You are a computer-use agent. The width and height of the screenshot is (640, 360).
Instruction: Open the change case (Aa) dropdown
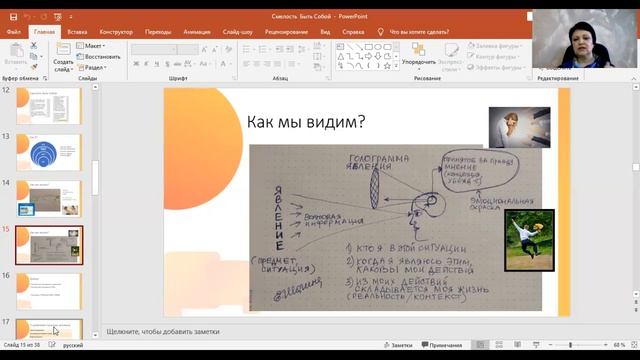pyautogui.click(x=204, y=64)
